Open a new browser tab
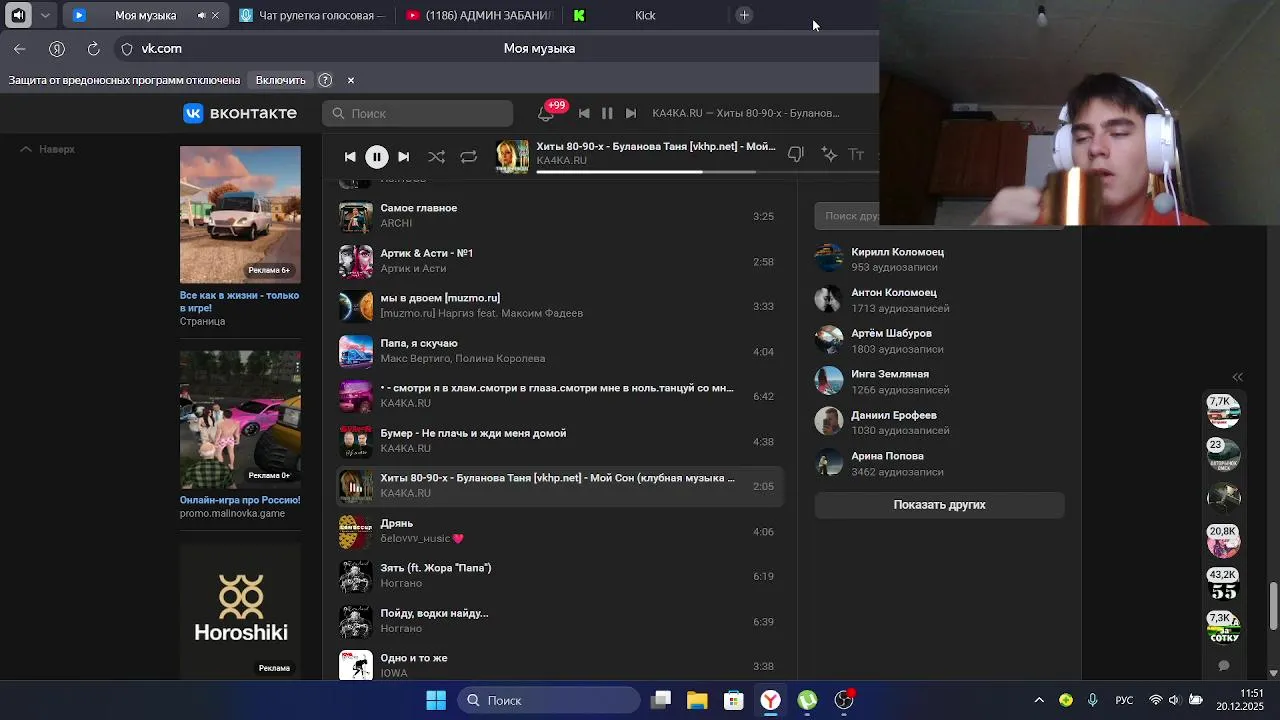This screenshot has height=720, width=1280. 744,15
